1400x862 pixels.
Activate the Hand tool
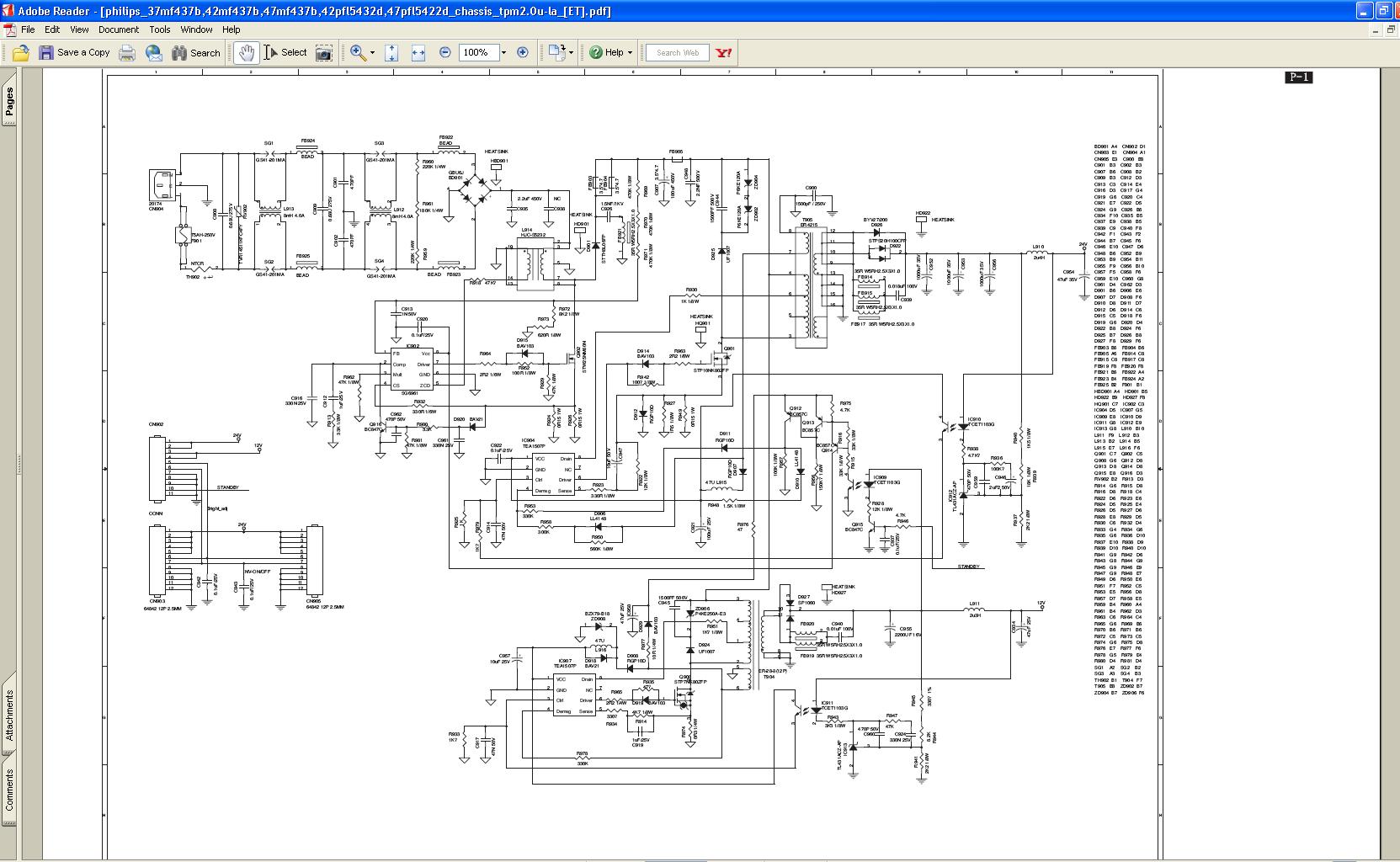[x=246, y=52]
